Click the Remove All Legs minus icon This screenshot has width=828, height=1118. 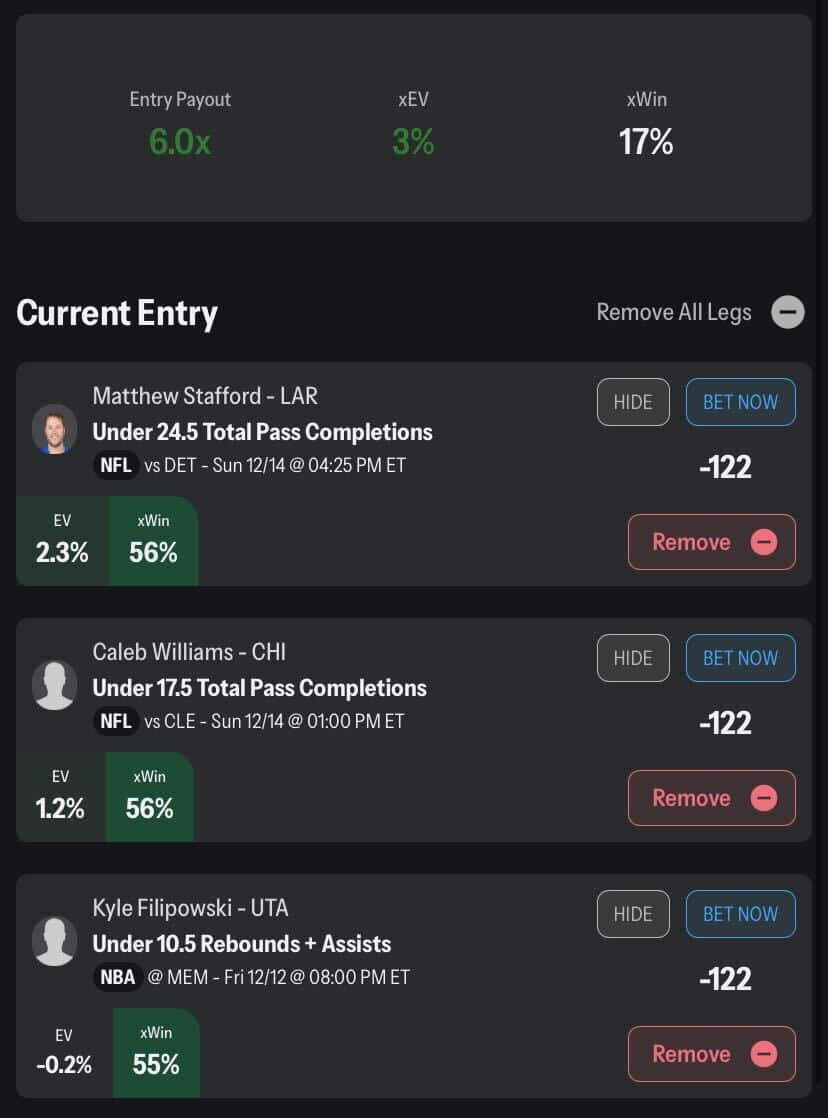coord(788,312)
